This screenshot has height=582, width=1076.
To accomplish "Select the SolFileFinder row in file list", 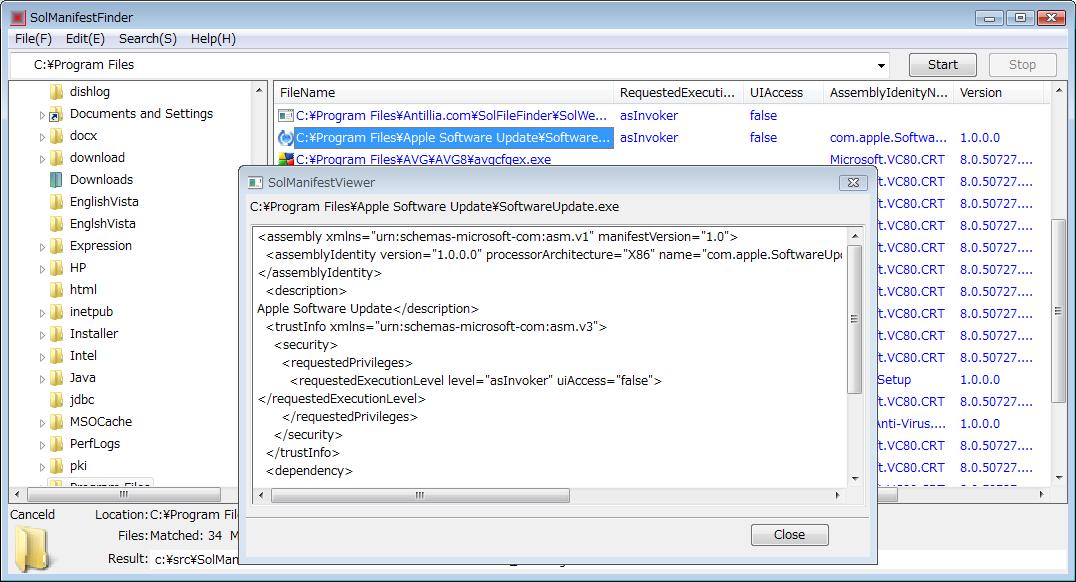I will click(452, 115).
